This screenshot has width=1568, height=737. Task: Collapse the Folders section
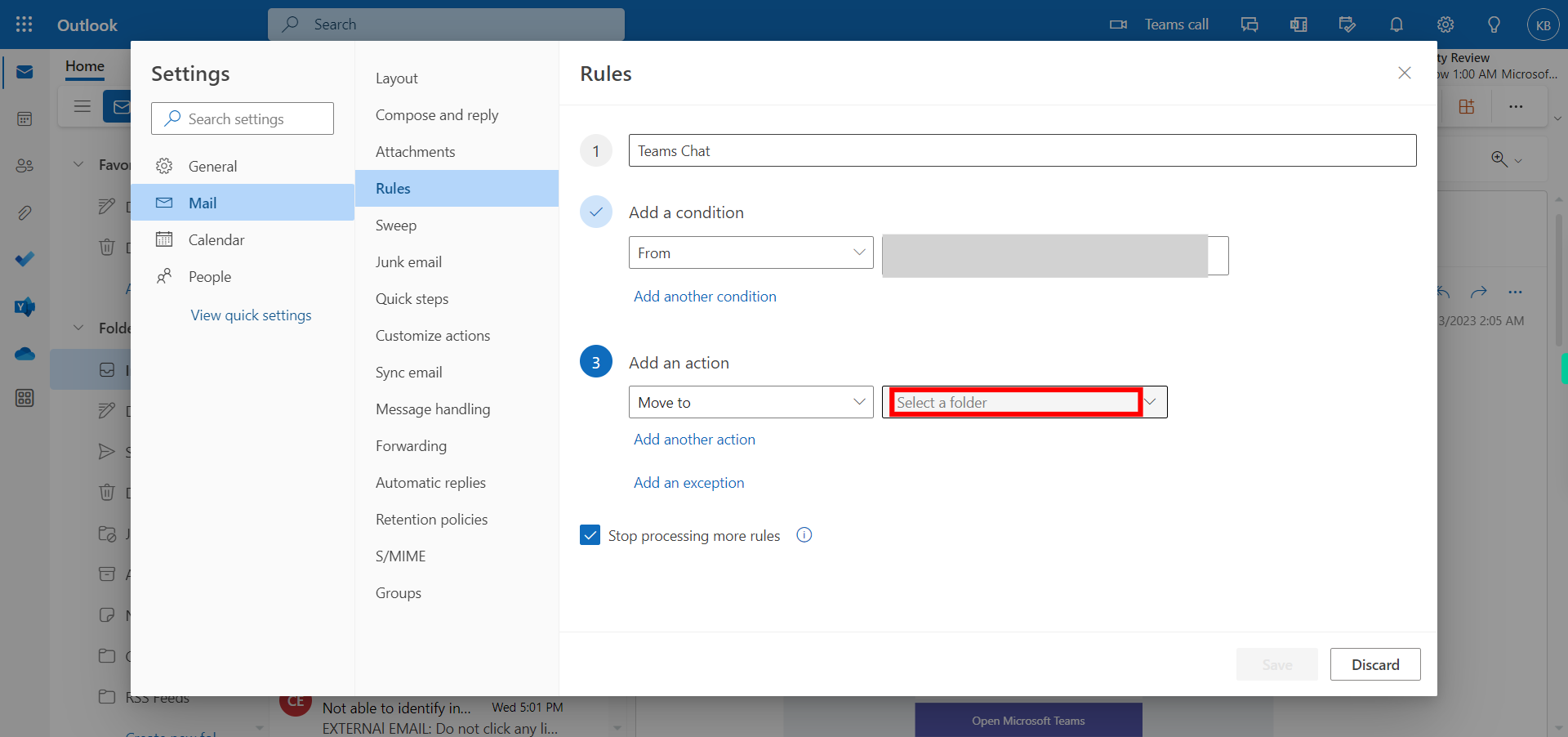click(78, 328)
